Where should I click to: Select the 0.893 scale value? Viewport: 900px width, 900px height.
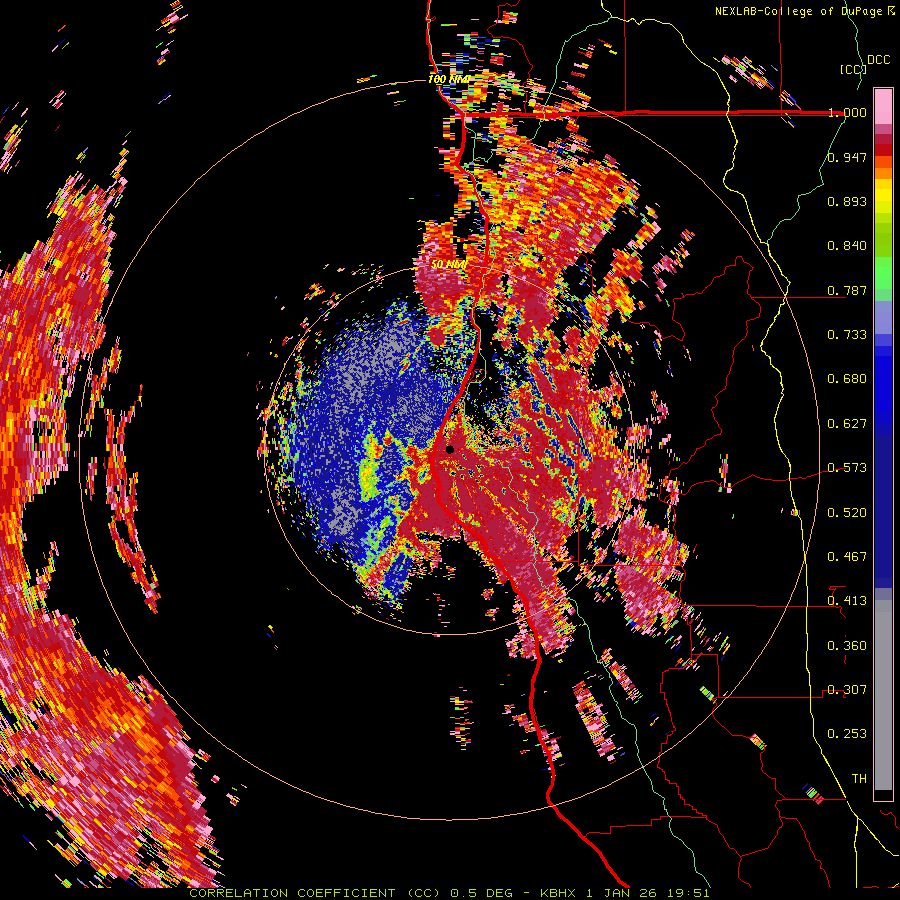(x=847, y=201)
